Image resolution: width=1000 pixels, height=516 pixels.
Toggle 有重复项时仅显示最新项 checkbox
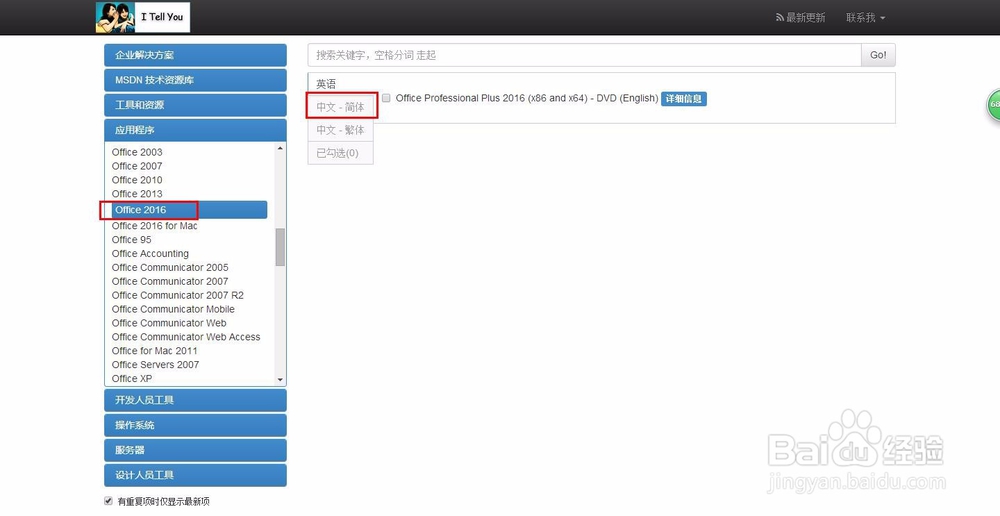coord(108,501)
